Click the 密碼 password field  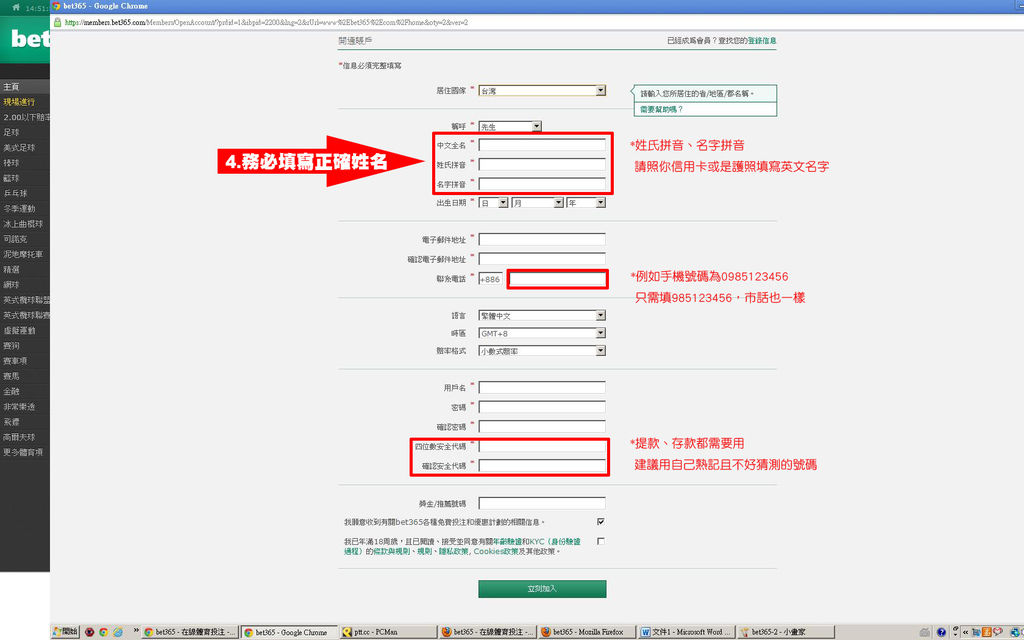coord(541,407)
